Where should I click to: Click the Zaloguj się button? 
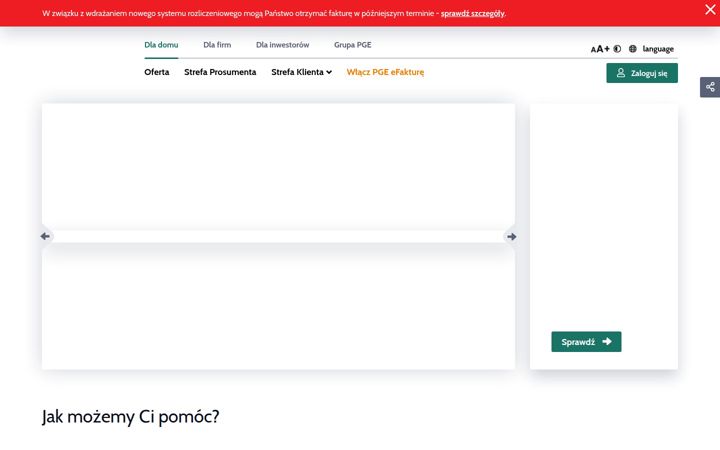(x=642, y=73)
